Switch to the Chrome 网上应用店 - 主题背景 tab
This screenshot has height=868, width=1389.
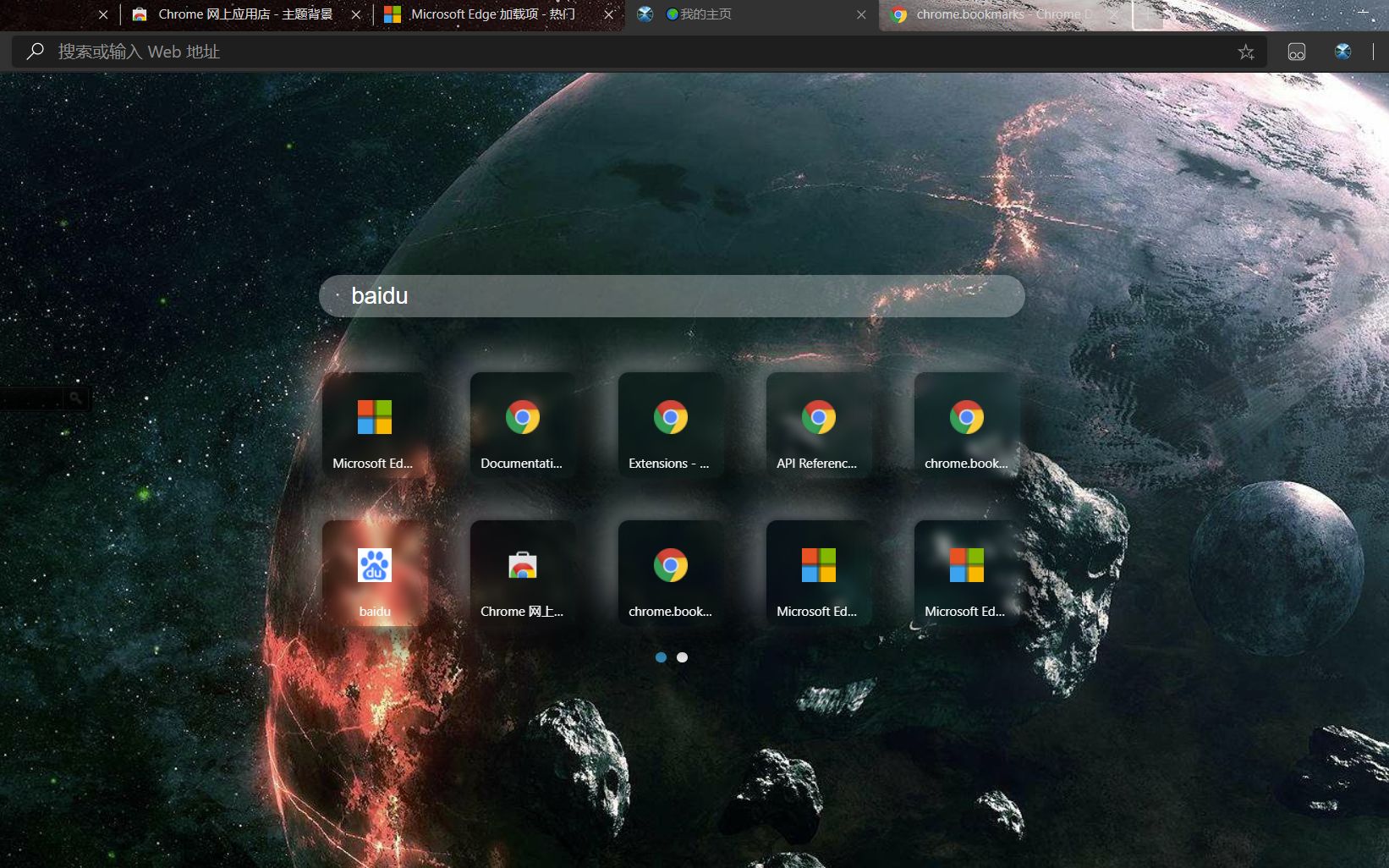point(247,14)
